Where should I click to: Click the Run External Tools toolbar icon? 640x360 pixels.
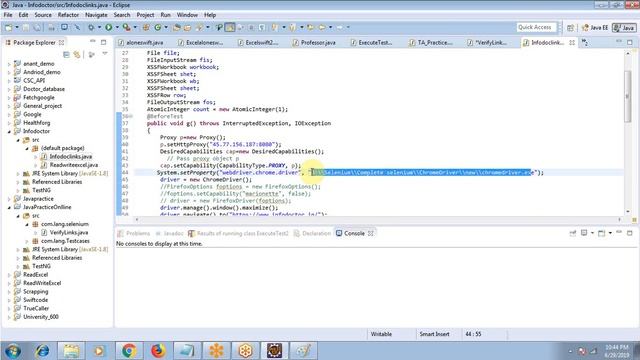[127, 27]
